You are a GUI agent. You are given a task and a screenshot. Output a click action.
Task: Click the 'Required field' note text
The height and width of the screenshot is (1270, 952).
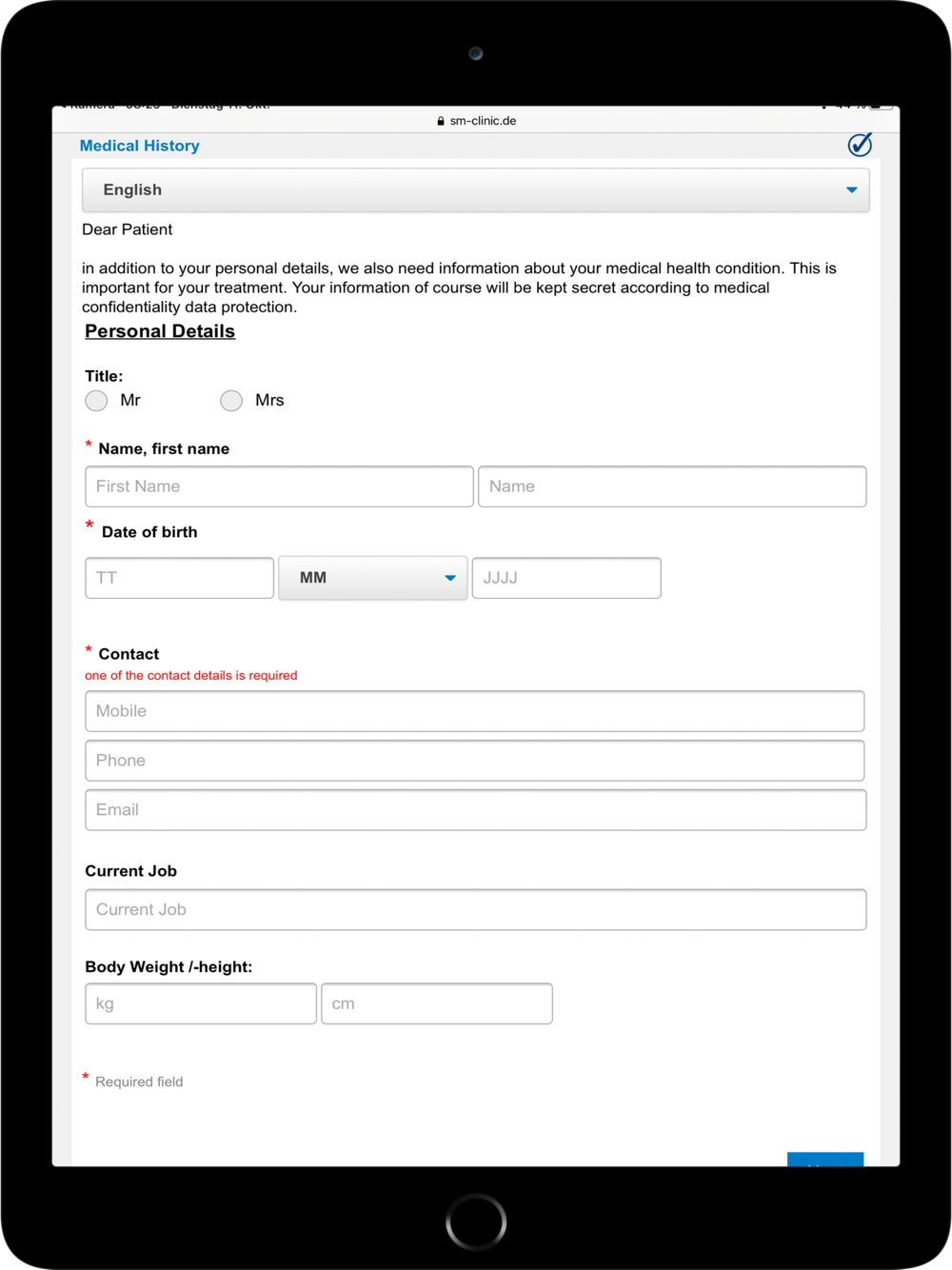[x=139, y=1081]
